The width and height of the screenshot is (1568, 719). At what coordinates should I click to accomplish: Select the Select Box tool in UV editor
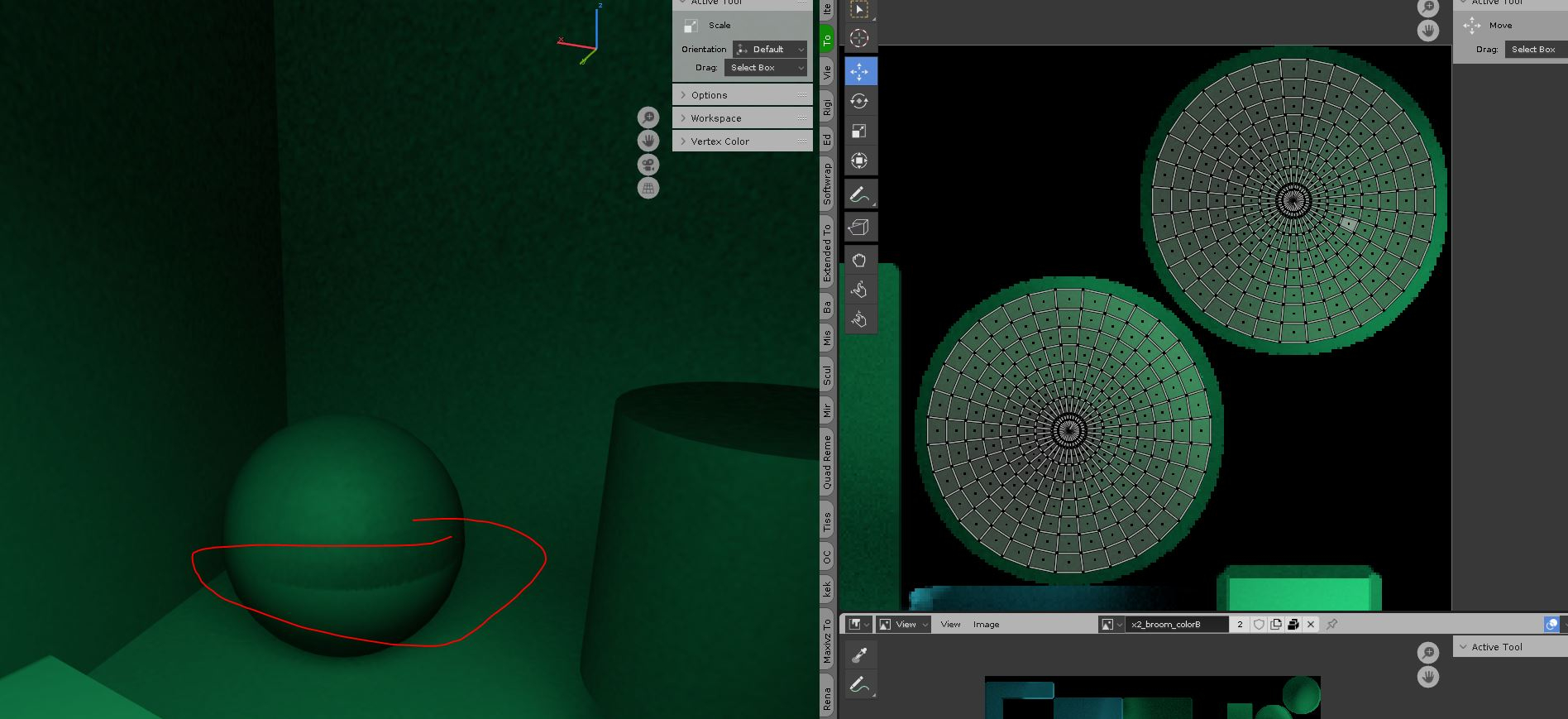point(859,10)
